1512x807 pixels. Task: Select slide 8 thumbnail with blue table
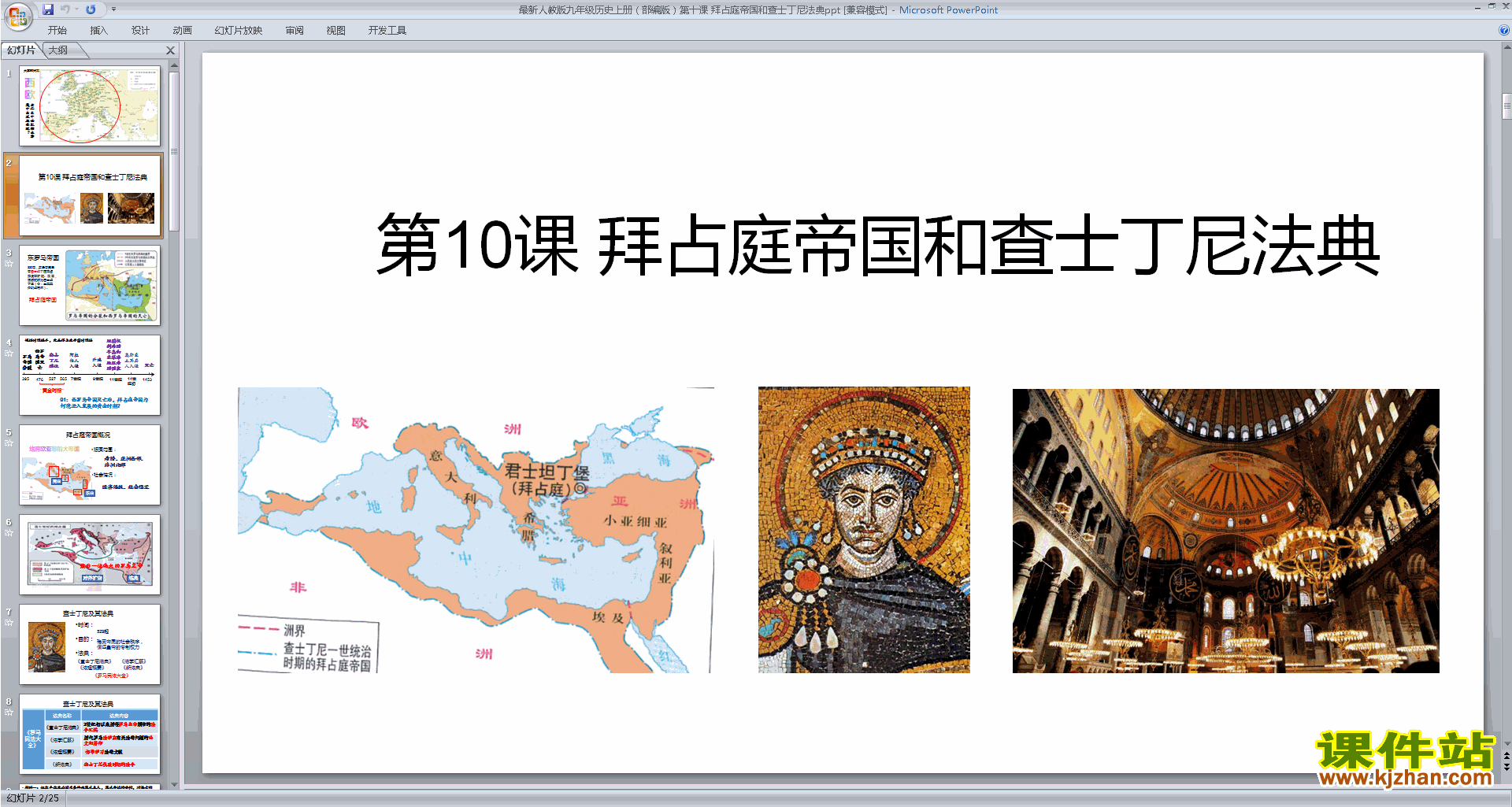[x=90, y=735]
